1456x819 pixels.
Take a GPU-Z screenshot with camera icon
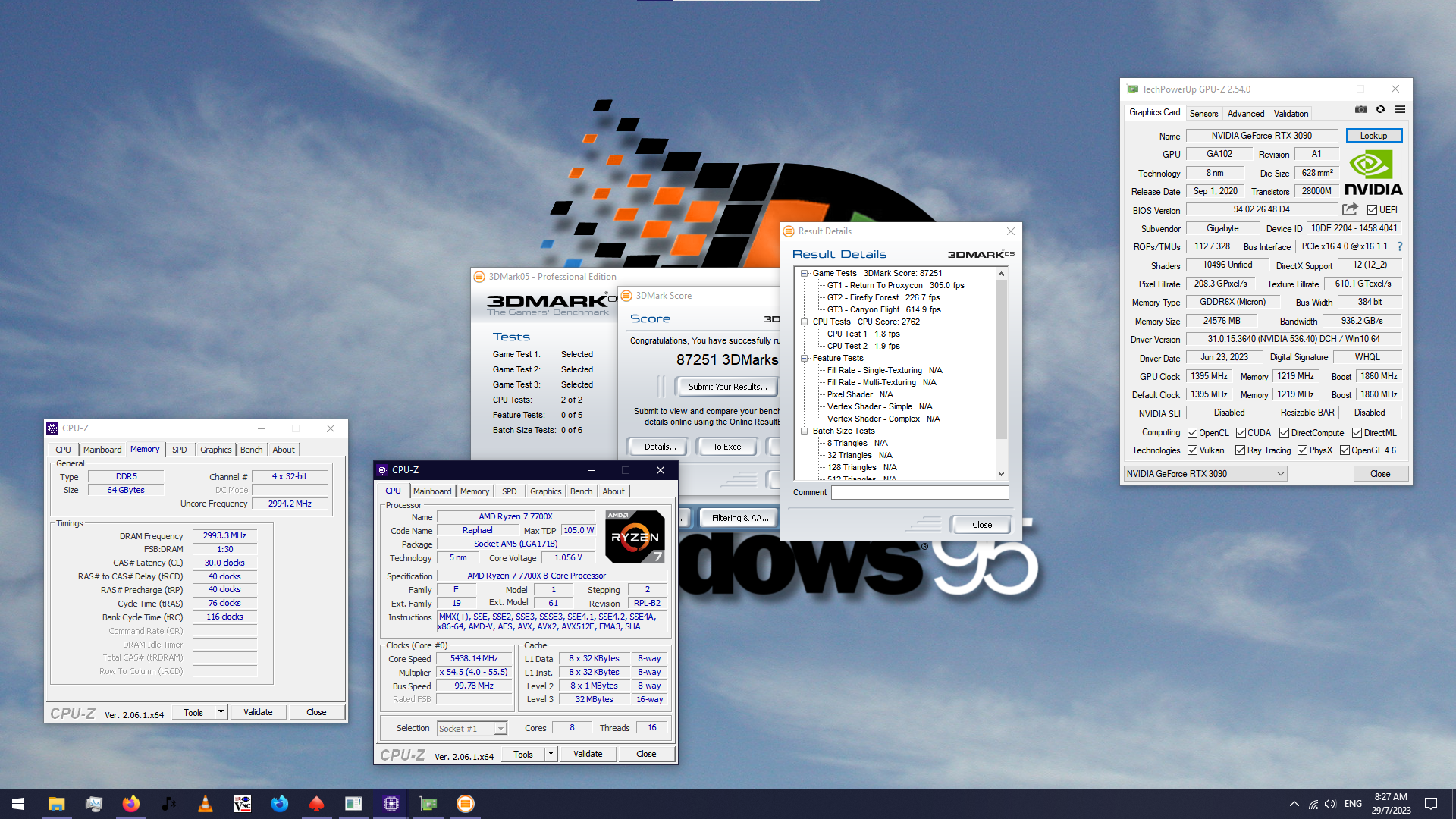click(1361, 110)
